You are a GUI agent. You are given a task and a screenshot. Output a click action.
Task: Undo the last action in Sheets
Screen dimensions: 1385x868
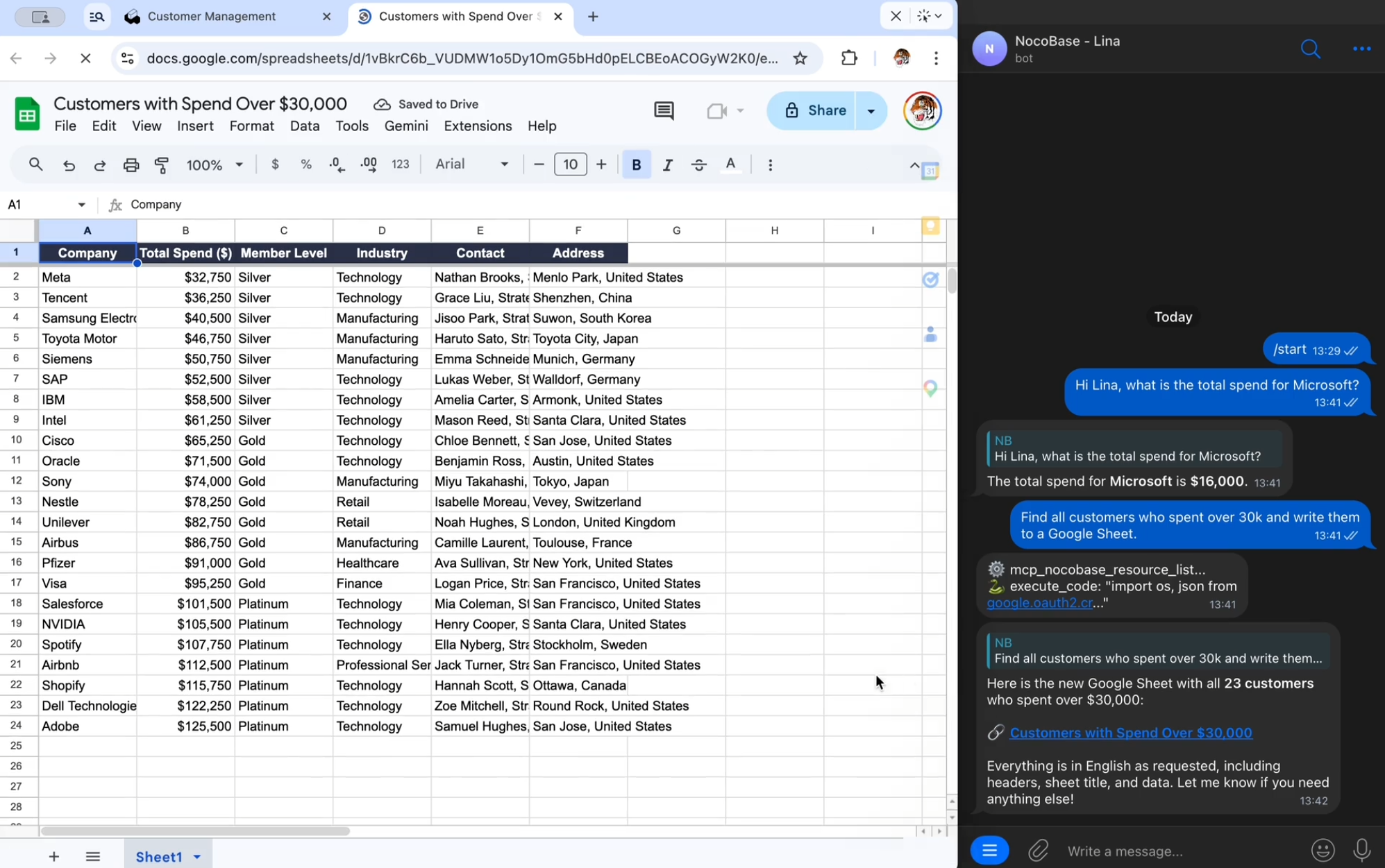click(69, 165)
